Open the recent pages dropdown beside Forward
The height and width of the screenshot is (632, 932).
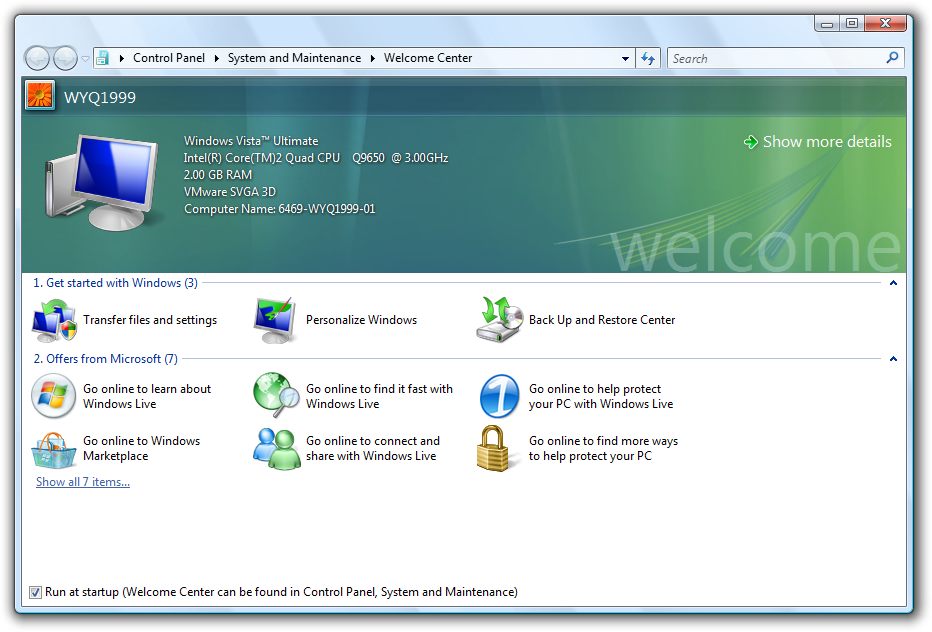[86, 58]
